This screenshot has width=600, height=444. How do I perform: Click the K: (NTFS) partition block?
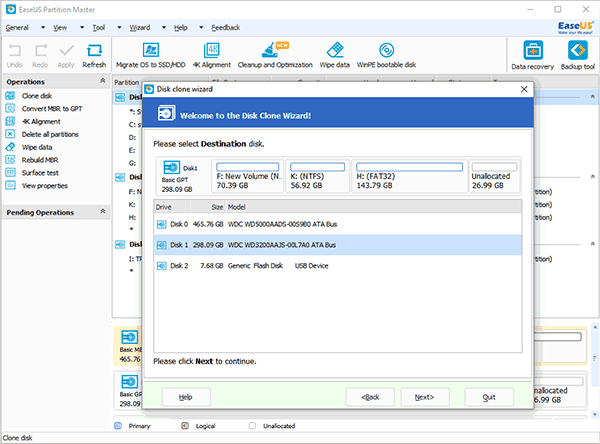(317, 176)
